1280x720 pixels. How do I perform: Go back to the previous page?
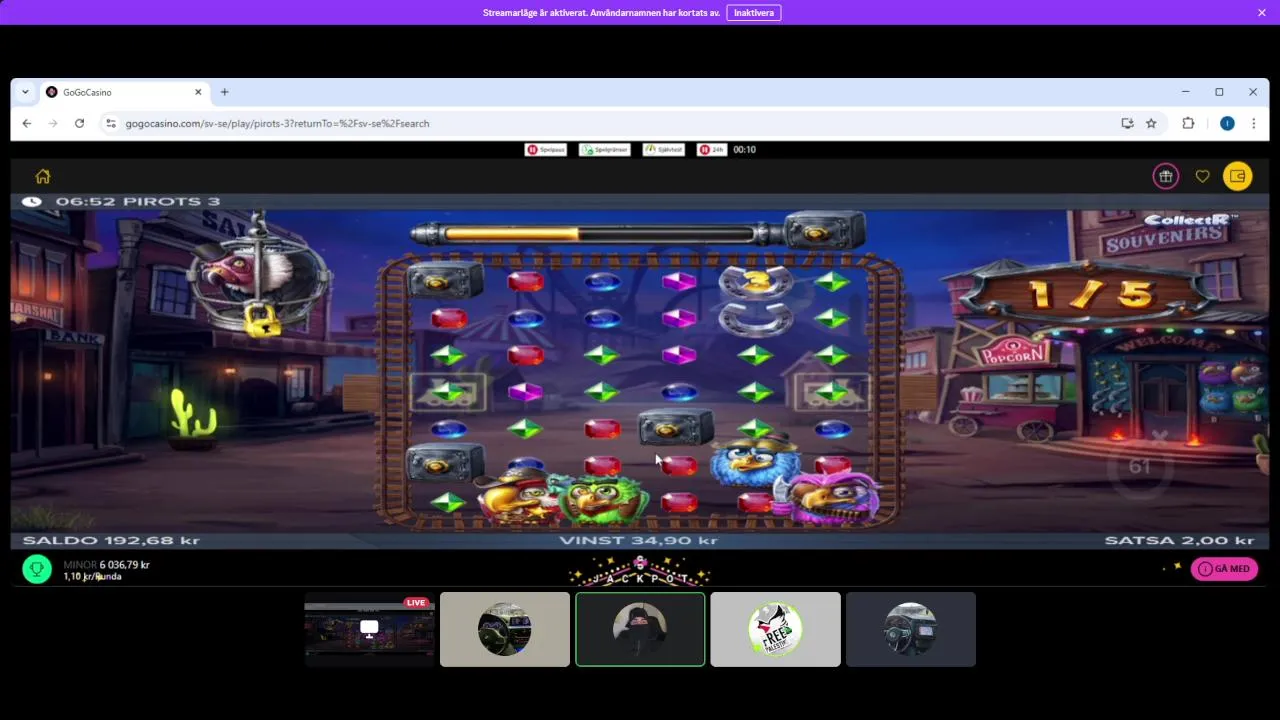coord(27,123)
